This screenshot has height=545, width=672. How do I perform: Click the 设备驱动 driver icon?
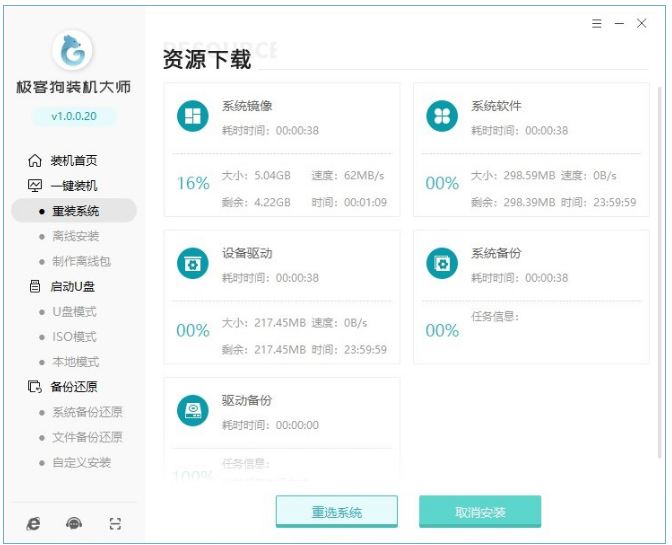(192, 264)
